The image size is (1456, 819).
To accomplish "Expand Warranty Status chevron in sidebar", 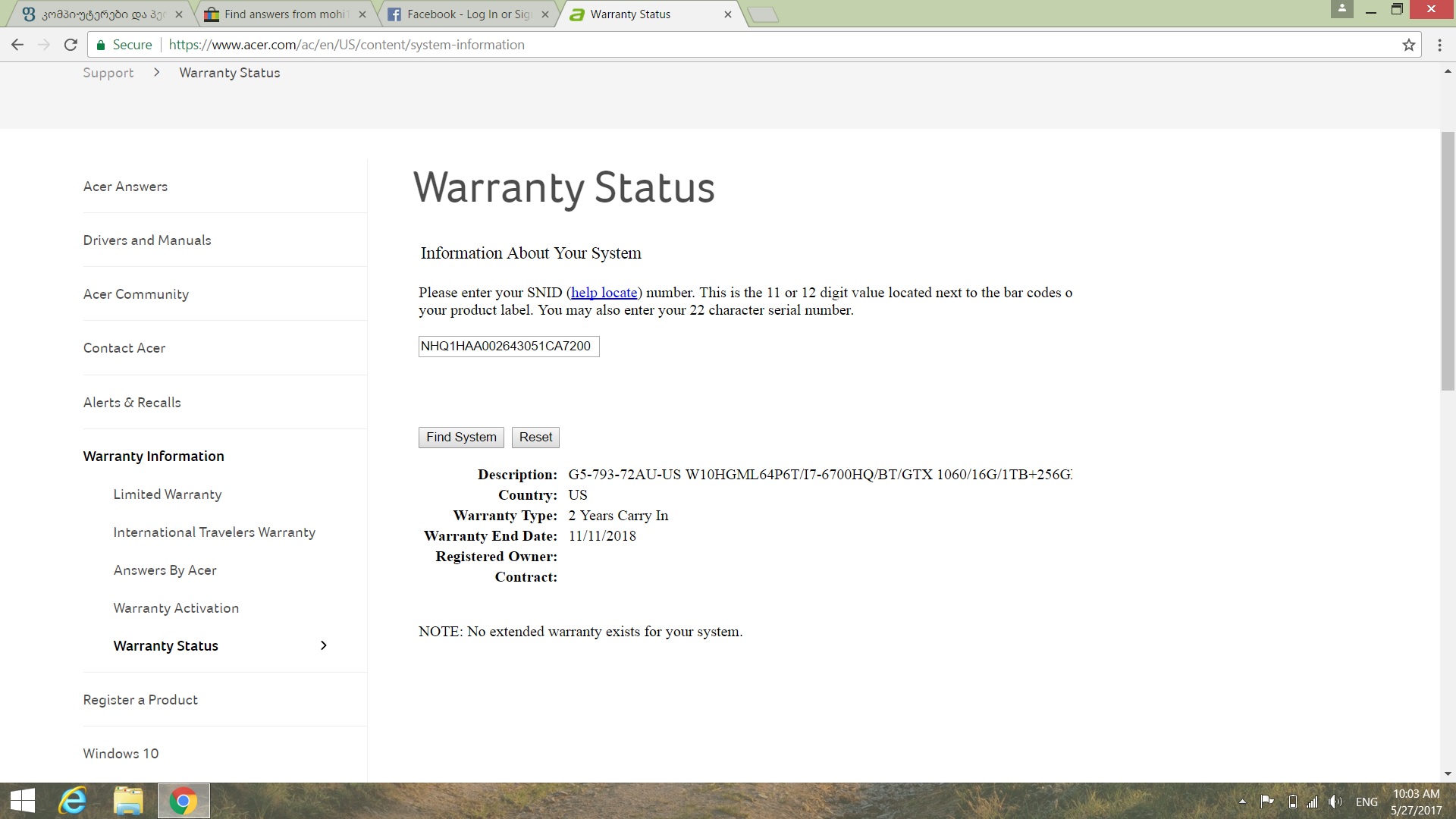I will [324, 645].
